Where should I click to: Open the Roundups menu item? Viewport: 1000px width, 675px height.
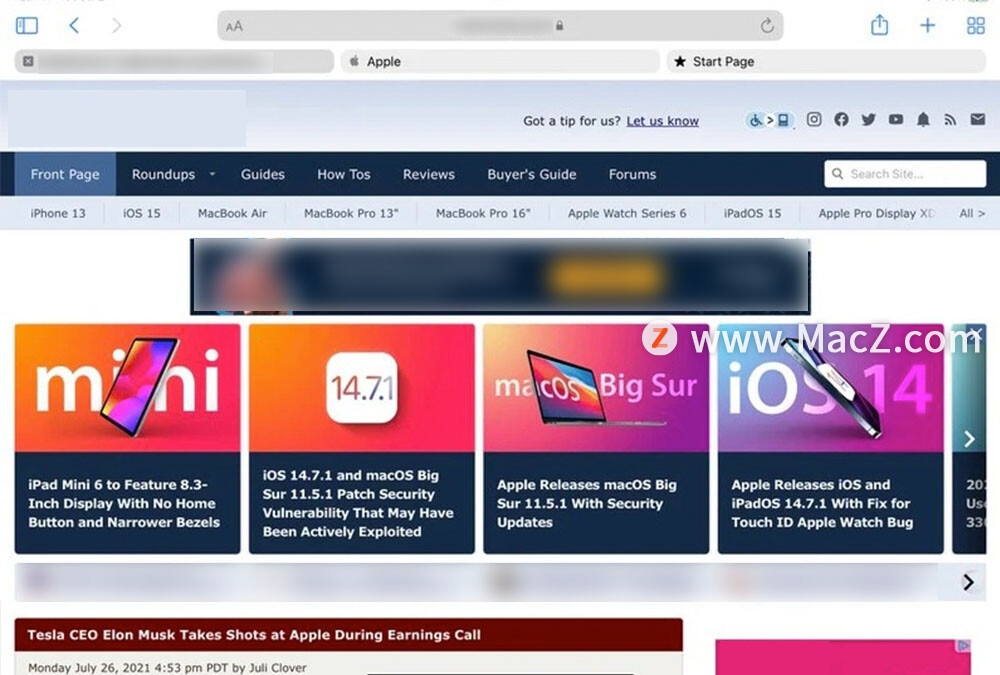coord(163,174)
